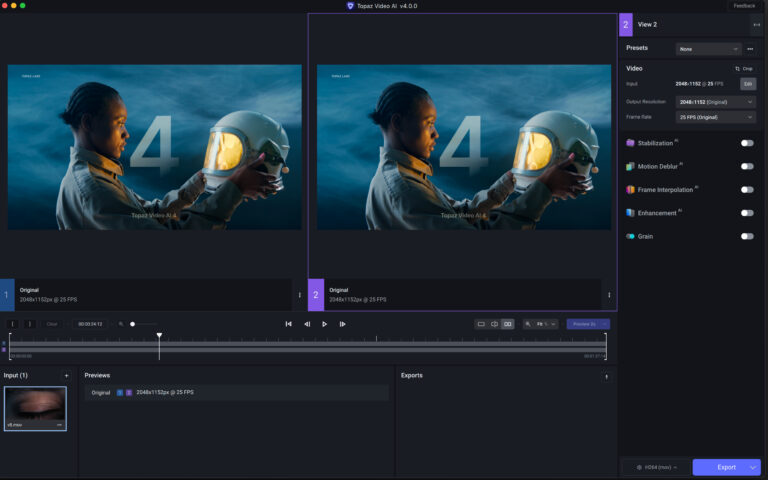Jump to the first frame of the video
Image resolution: width=768 pixels, height=480 pixels.
click(288, 324)
